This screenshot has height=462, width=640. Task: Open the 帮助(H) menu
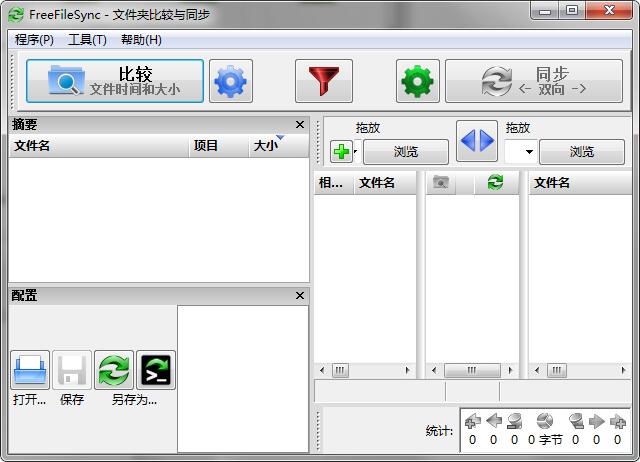(141, 40)
